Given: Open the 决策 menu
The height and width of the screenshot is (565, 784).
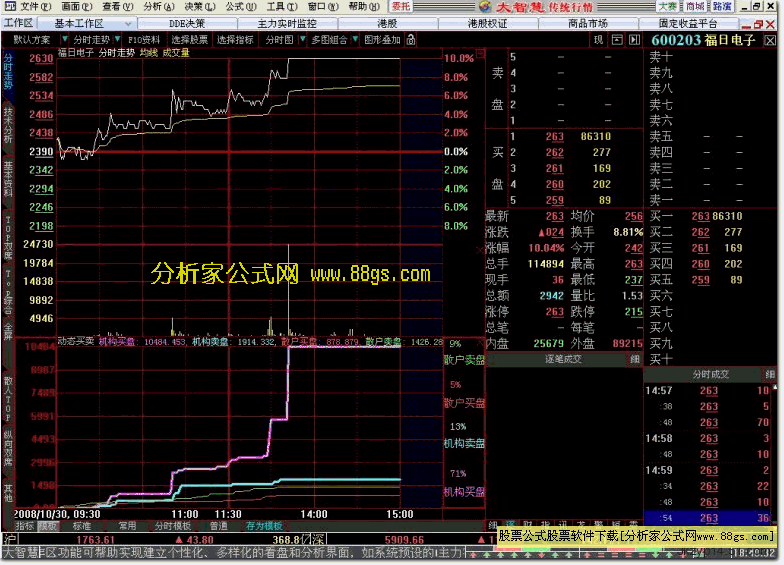Looking at the screenshot, I should click(200, 6).
